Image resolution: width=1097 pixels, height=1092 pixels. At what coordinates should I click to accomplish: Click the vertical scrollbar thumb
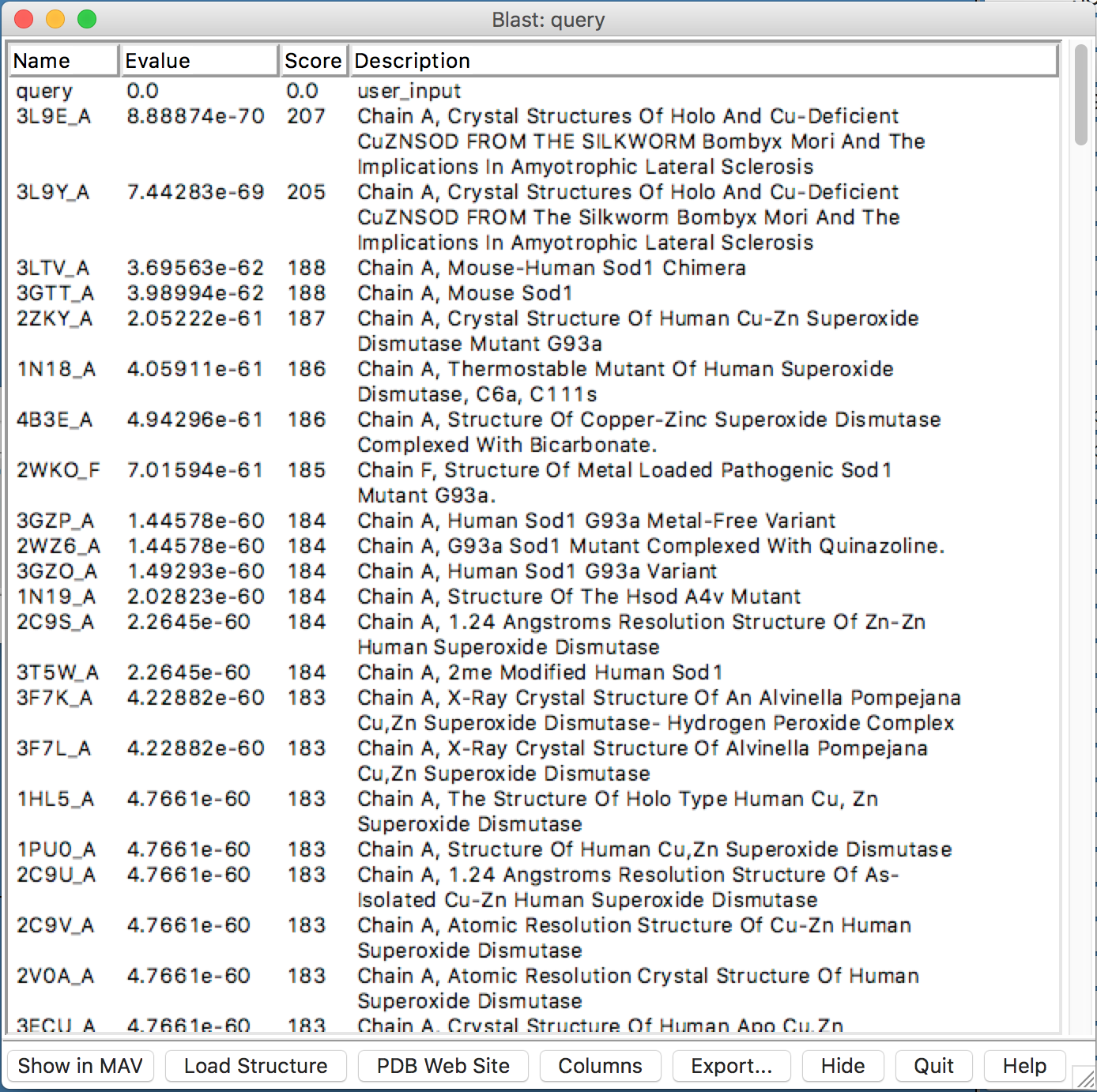tap(1080, 95)
